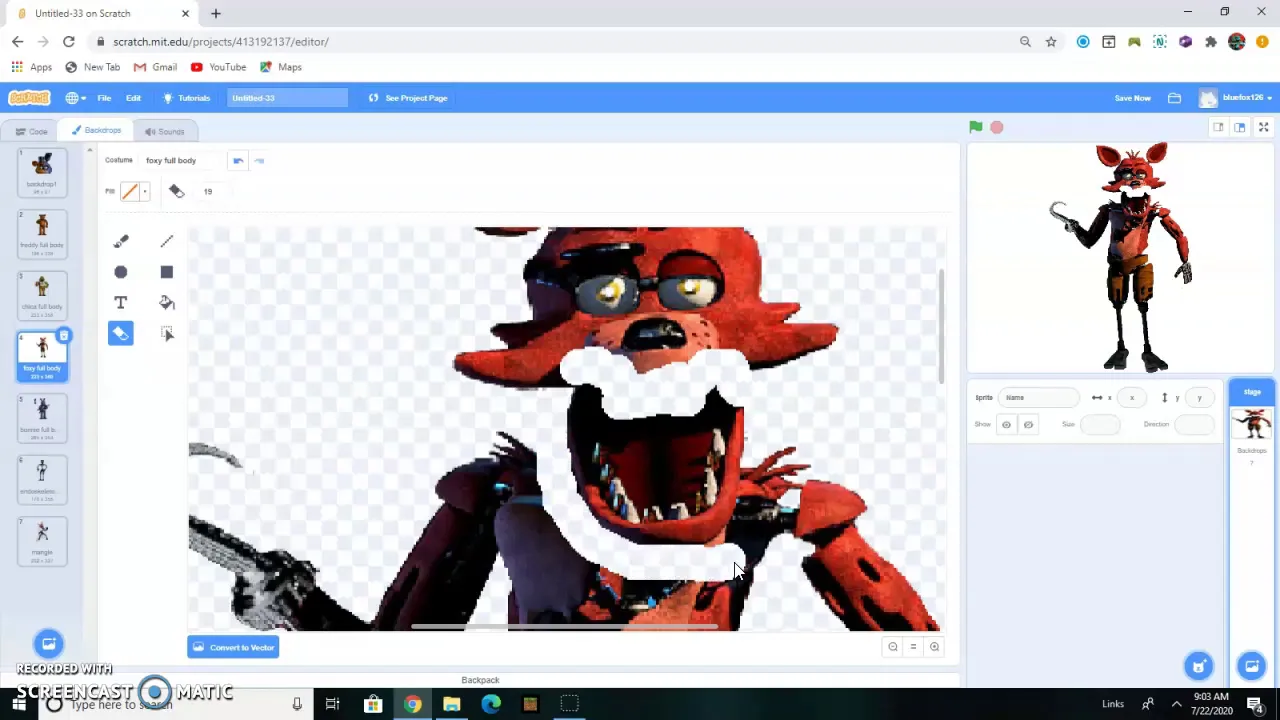1280x720 pixels.
Task: Click Save Now
Action: (x=1132, y=98)
